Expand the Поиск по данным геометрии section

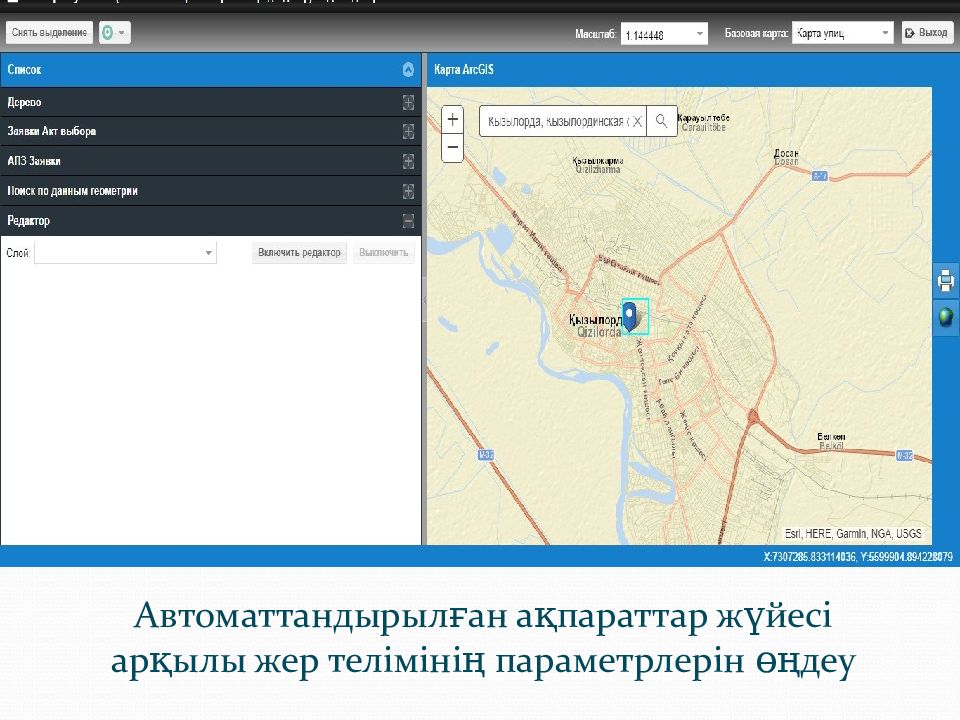(x=408, y=191)
